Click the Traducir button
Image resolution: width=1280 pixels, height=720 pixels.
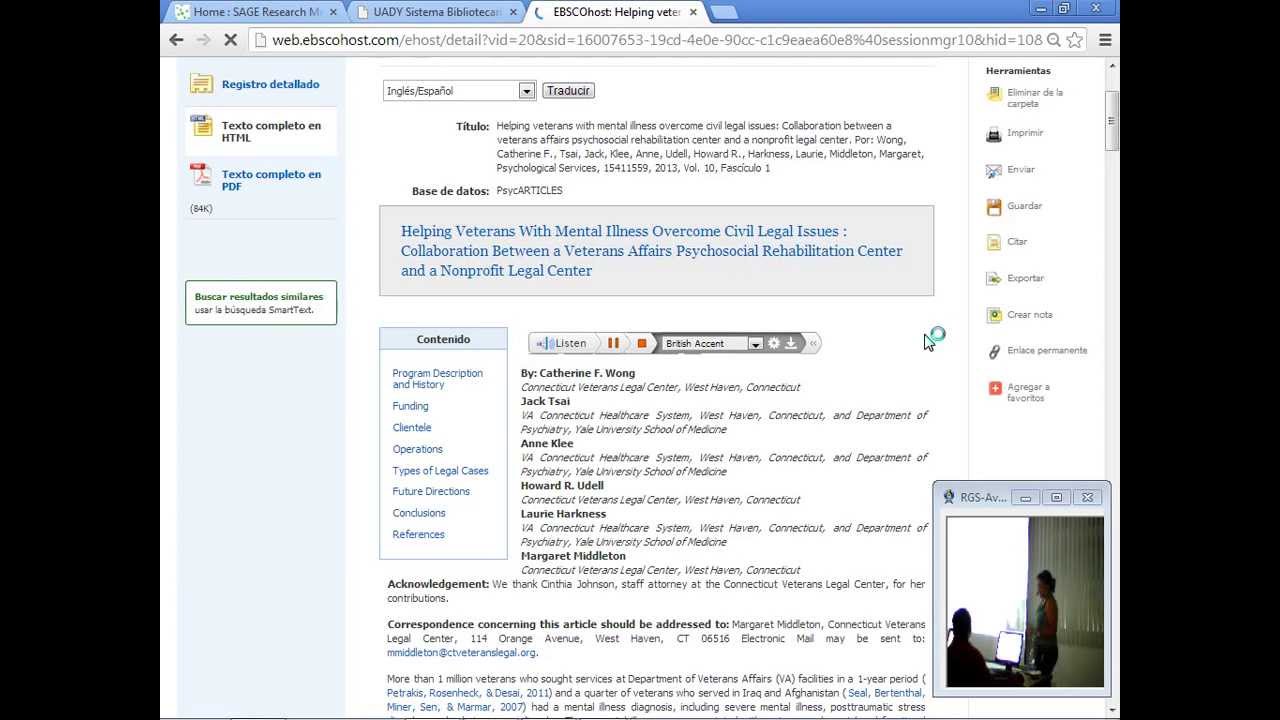pyautogui.click(x=568, y=90)
